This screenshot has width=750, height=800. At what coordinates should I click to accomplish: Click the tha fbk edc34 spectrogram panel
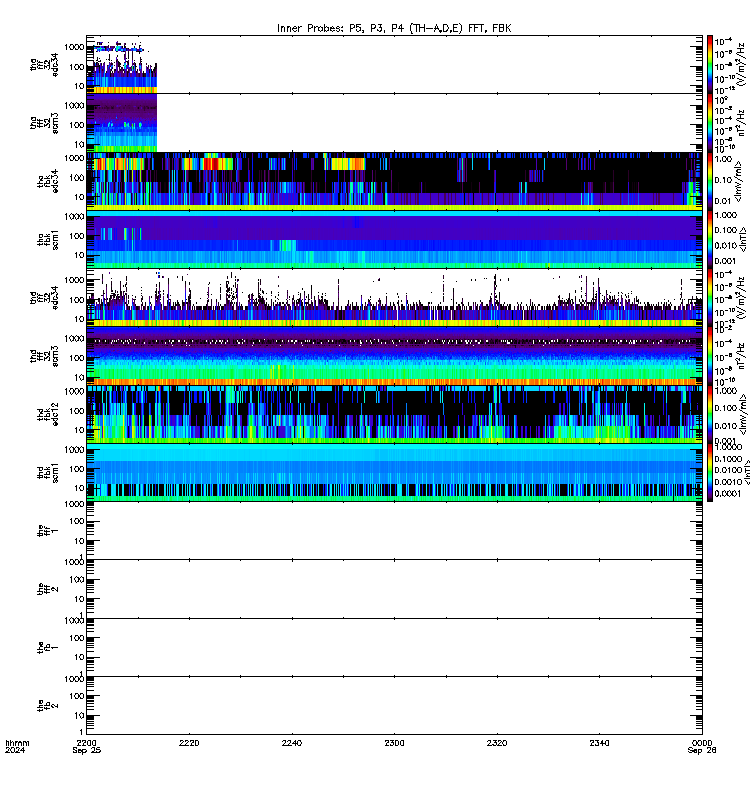394,181
